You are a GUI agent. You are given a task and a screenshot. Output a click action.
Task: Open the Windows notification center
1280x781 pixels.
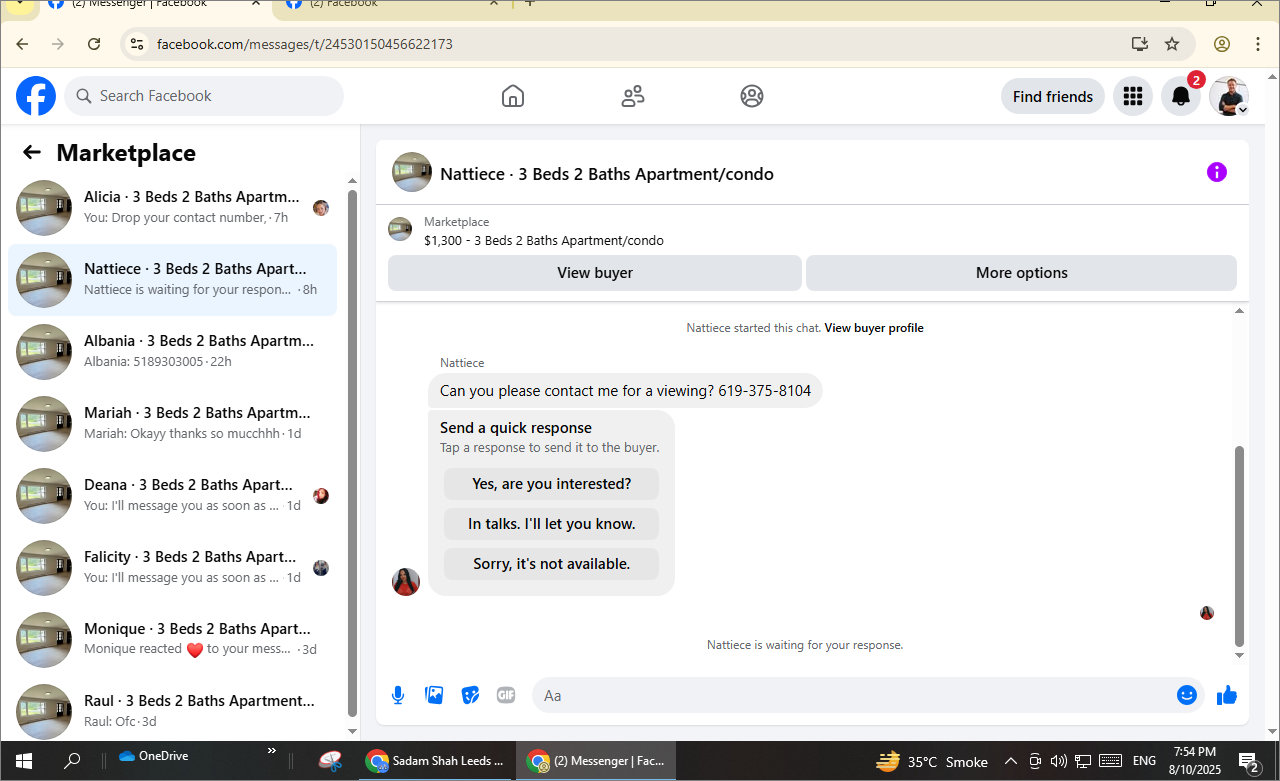point(1248,762)
